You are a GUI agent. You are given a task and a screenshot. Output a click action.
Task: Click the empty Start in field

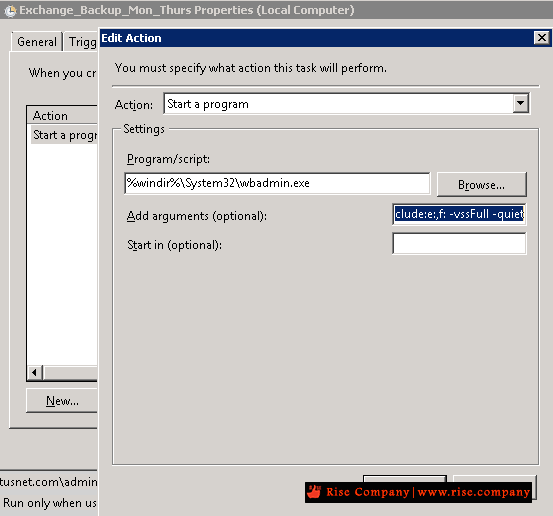click(x=459, y=243)
